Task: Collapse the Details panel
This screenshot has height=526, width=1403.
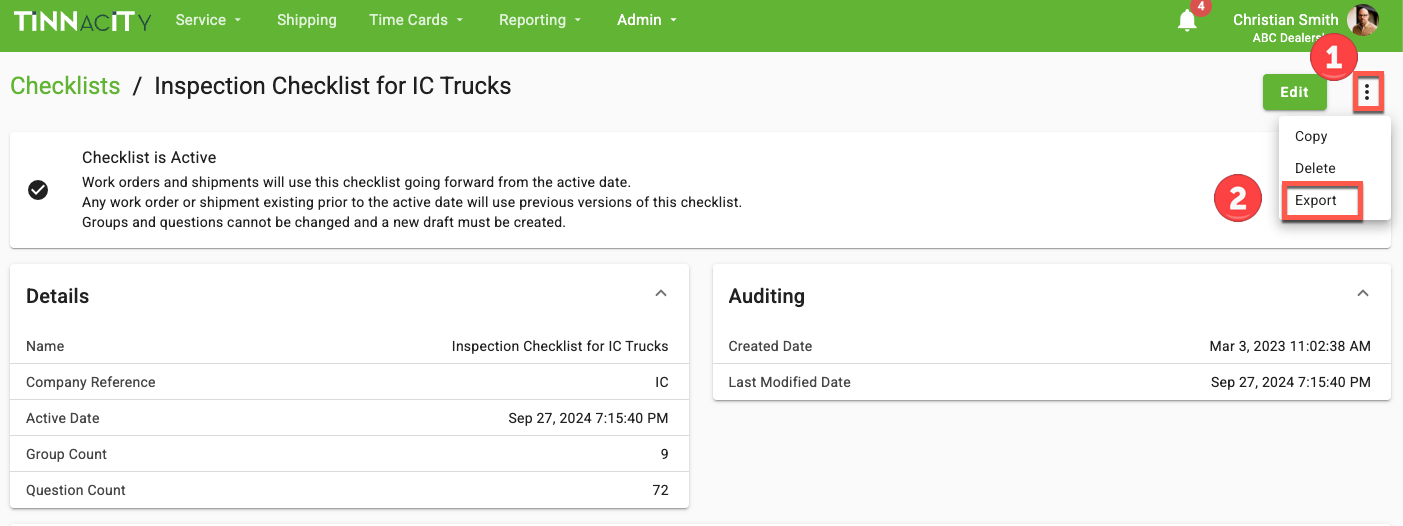Action: coord(660,294)
